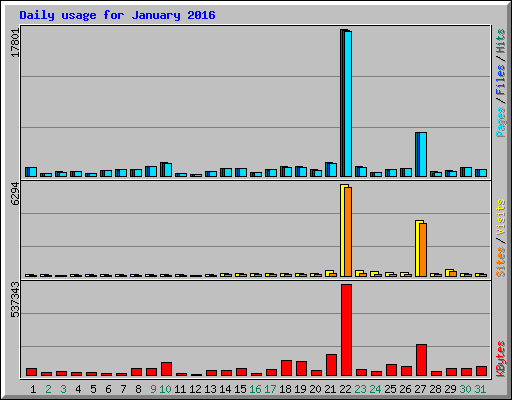512x400 pixels.
Task: Click day 24 on the x-axis
Action: pyautogui.click(x=375, y=389)
